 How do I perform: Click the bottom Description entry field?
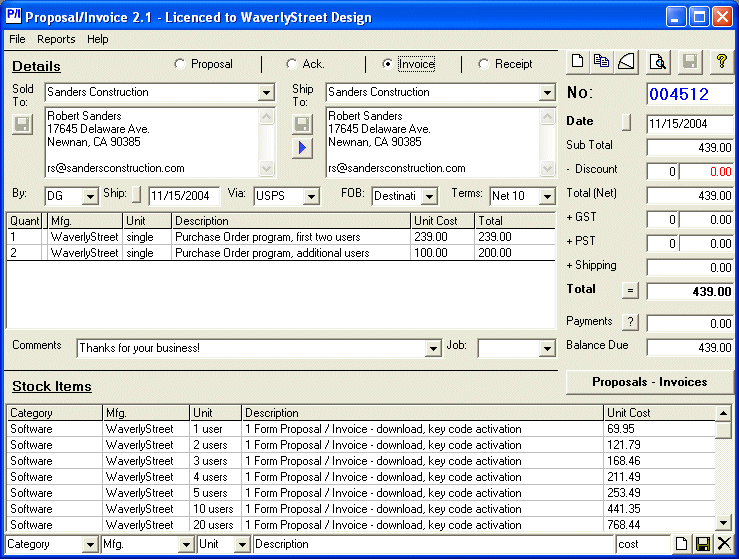433,544
